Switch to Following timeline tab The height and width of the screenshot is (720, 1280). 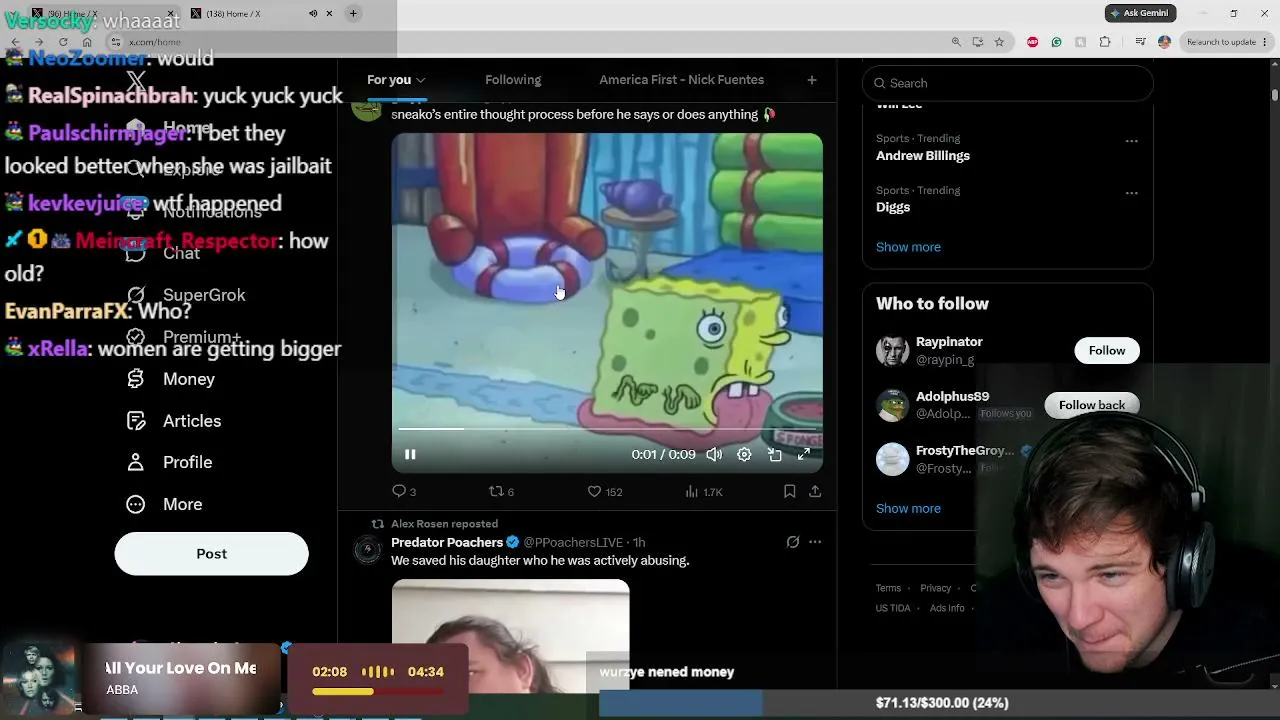[513, 80]
